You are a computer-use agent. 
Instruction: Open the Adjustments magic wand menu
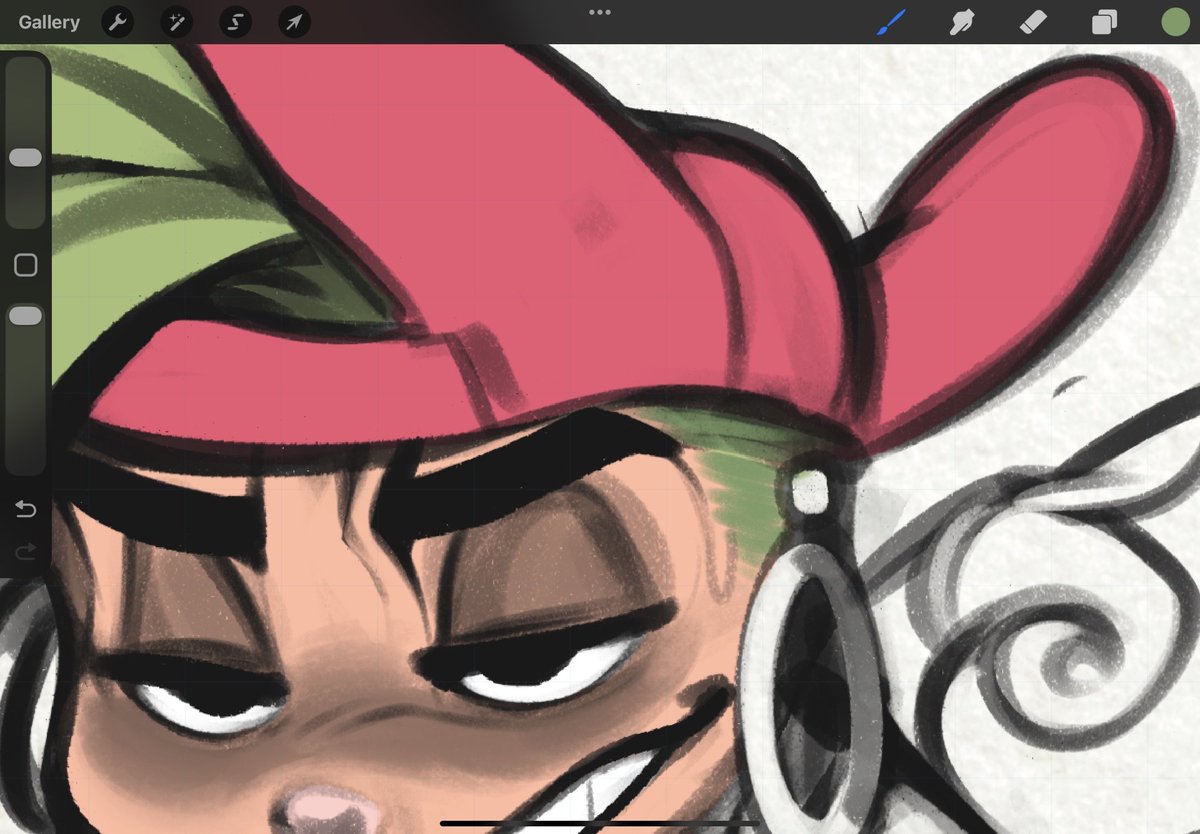click(x=177, y=22)
